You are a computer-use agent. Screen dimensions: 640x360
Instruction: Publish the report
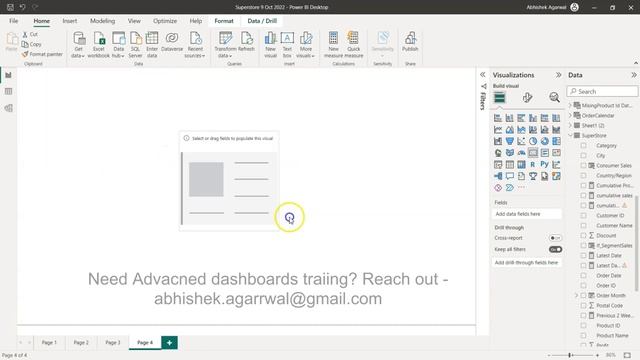[410, 42]
